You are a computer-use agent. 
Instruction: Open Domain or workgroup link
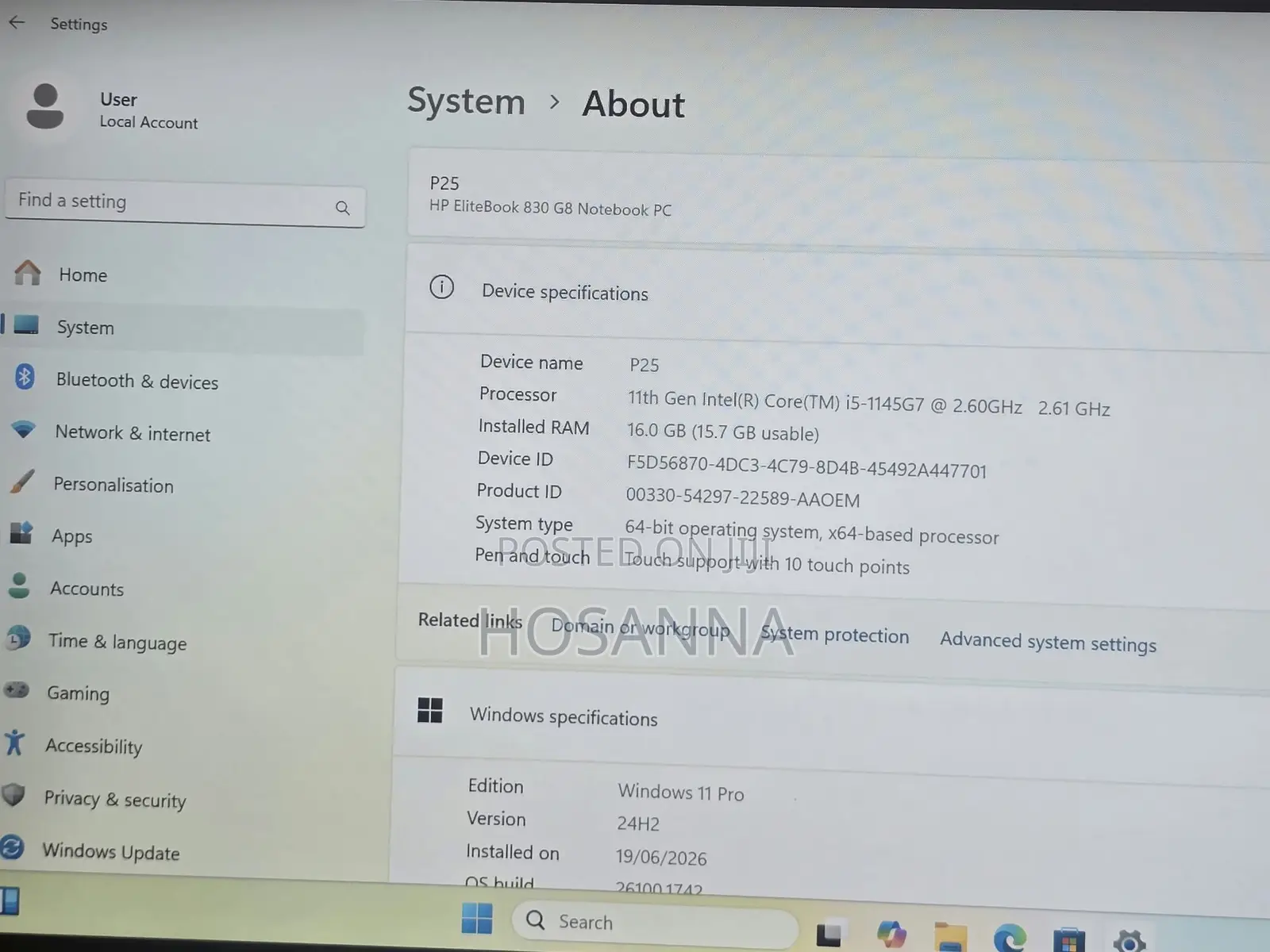[640, 628]
